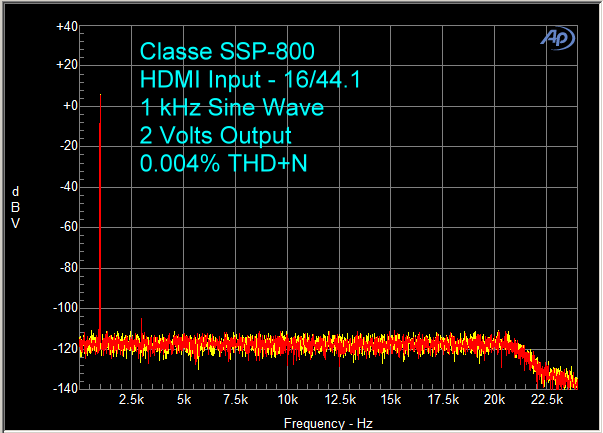Select the +40 label on the y-axis
This screenshot has height=433, width=603.
click(x=66, y=26)
